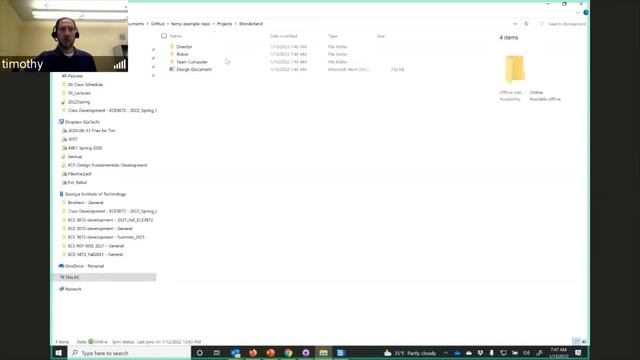This screenshot has height=360, width=640.
Task: Click the volume icon in system tray
Action: tap(527, 353)
